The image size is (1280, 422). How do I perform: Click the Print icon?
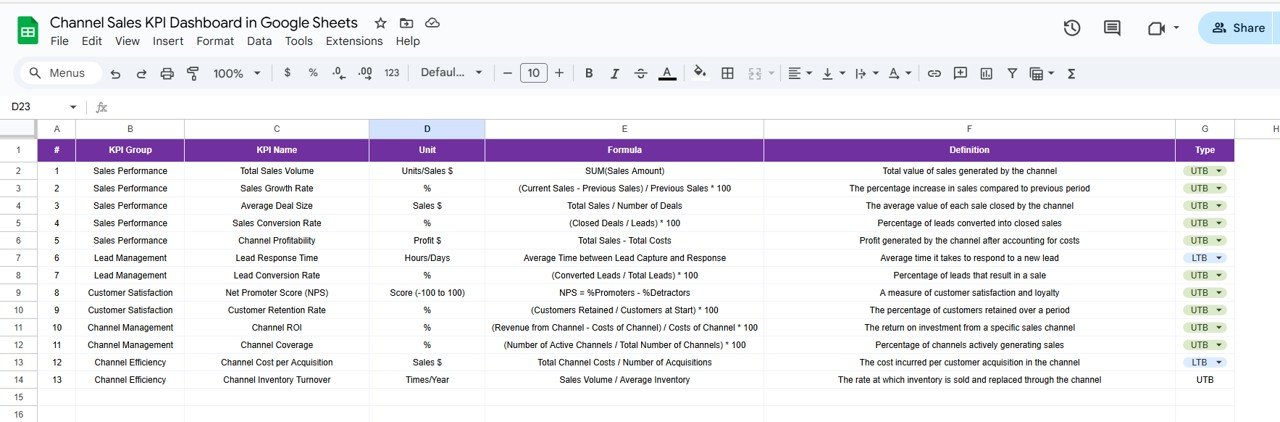click(167, 73)
